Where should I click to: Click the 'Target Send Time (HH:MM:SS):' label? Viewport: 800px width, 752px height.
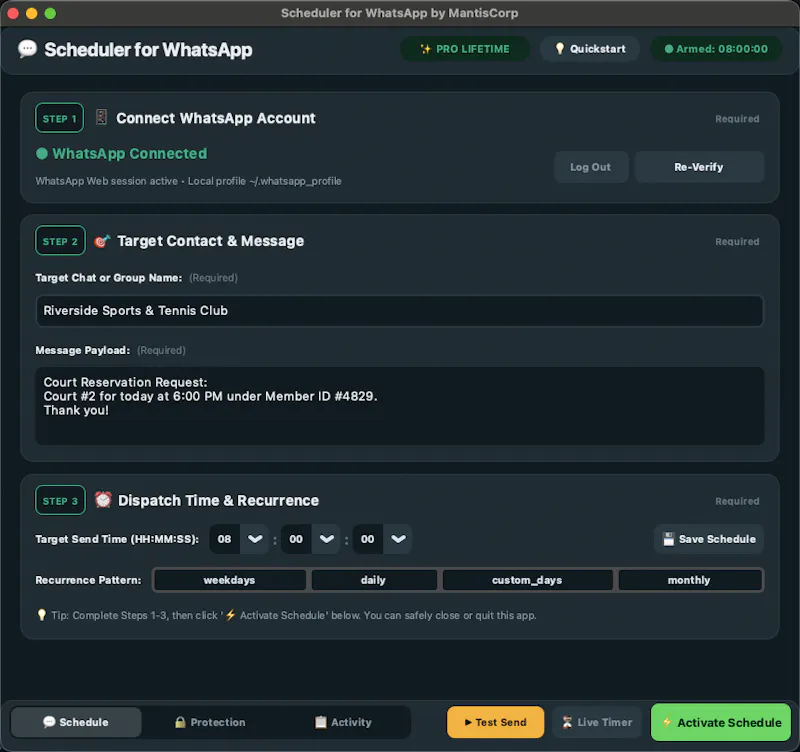[x=117, y=539]
